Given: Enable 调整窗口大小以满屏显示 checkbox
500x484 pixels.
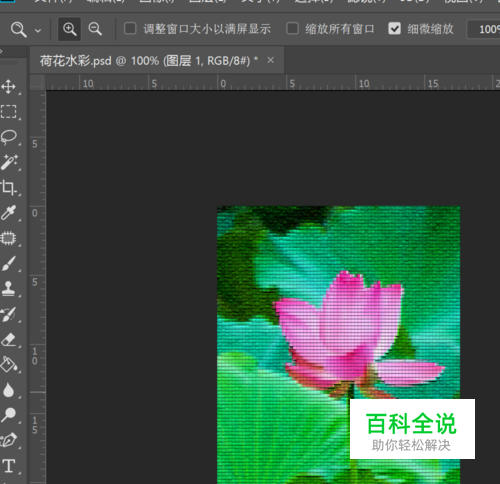Looking at the screenshot, I should 130,29.
